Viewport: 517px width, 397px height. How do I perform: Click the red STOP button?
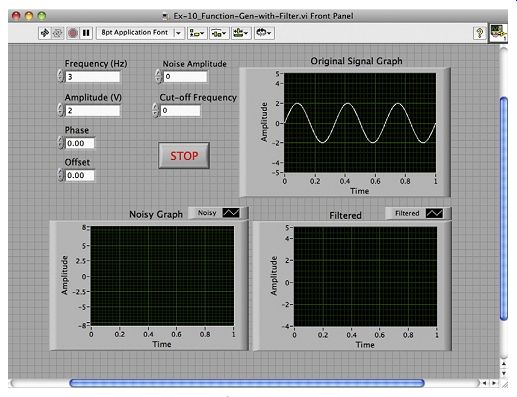tap(184, 156)
